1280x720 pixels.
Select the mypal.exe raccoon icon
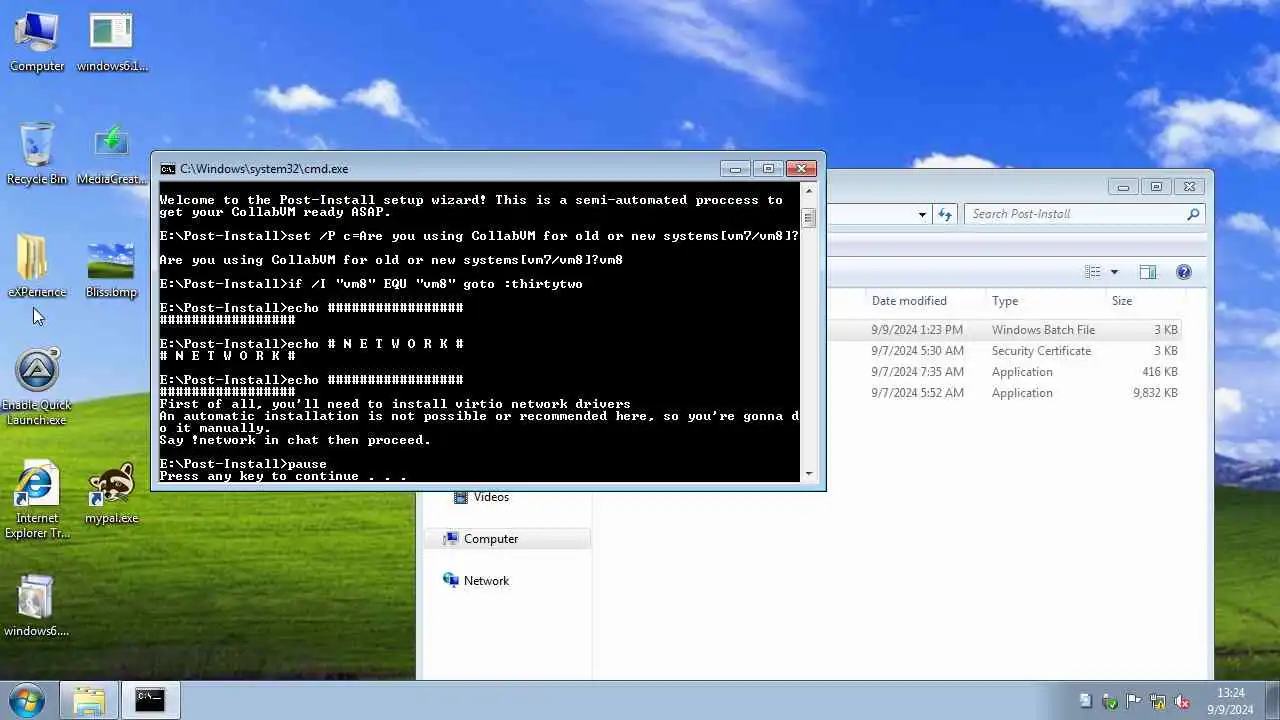(x=111, y=493)
